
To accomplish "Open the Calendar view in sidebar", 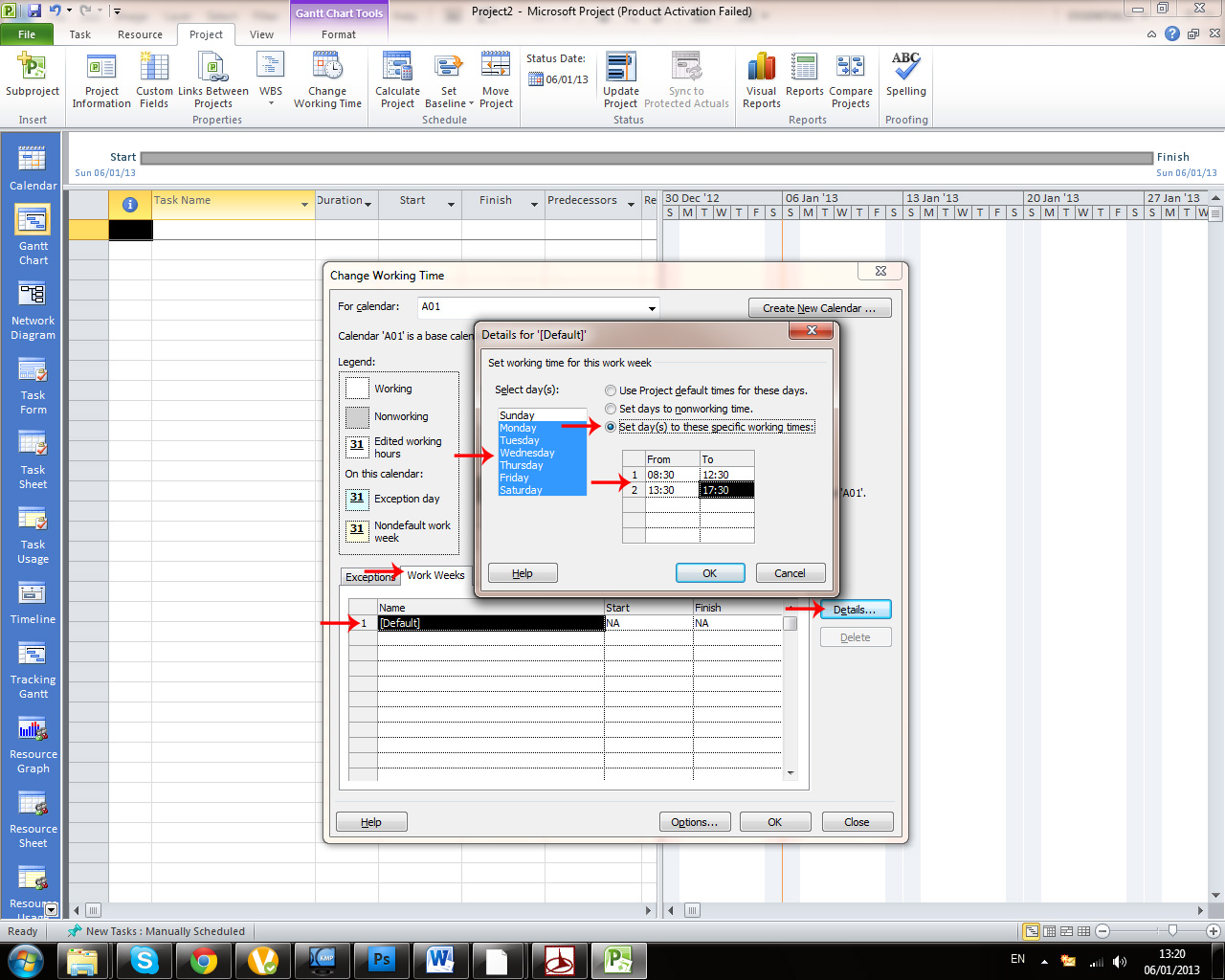I will pos(33,168).
